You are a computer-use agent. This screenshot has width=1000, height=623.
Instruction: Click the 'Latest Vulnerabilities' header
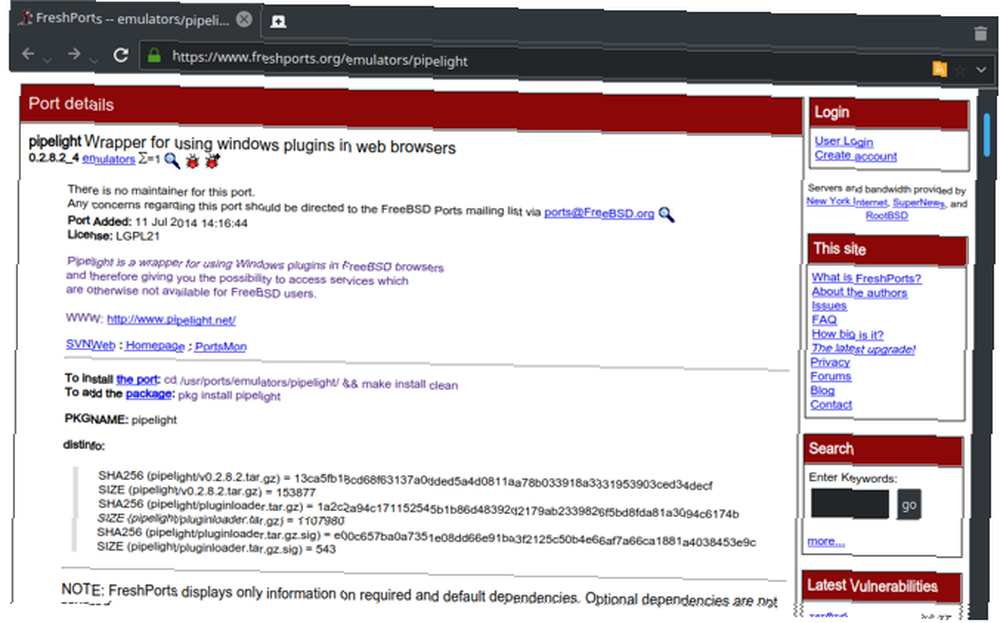(872, 586)
